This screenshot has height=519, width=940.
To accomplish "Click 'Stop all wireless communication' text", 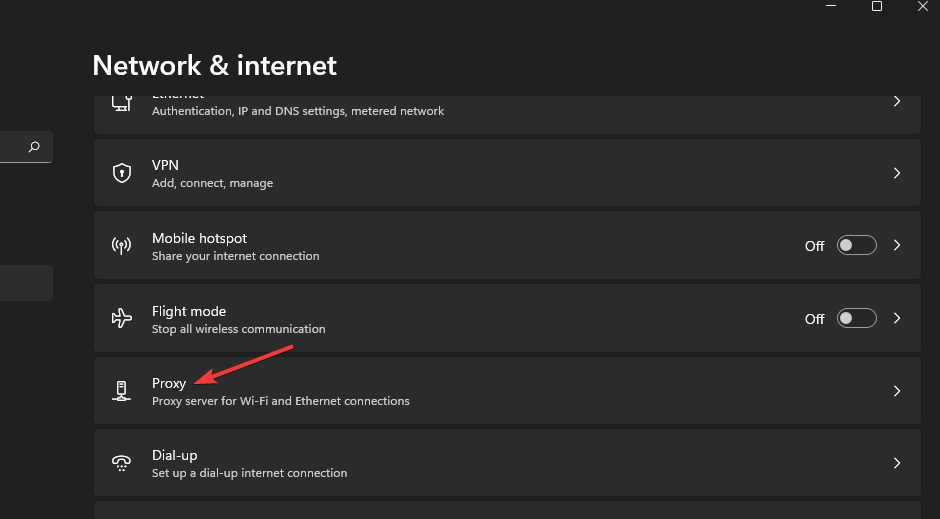I will (239, 329).
